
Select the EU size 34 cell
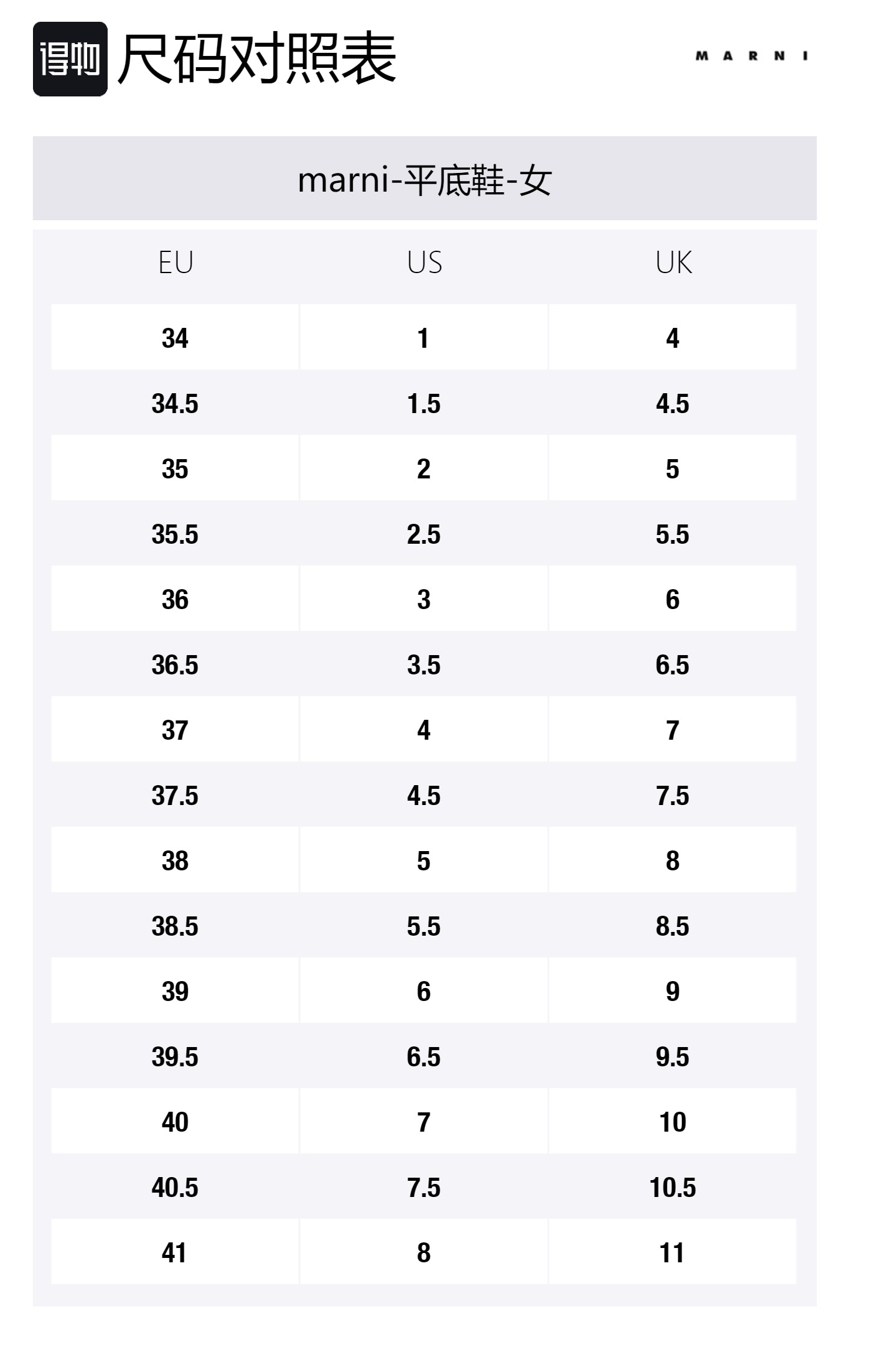175,338
